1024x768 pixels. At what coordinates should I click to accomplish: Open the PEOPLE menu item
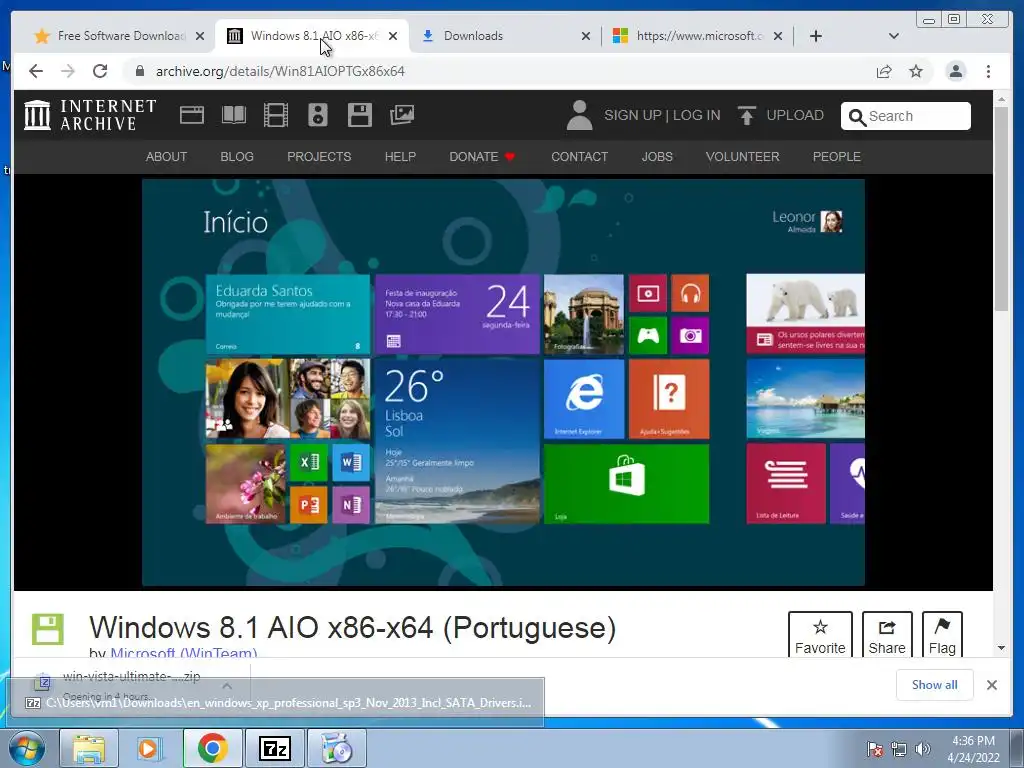tap(837, 157)
